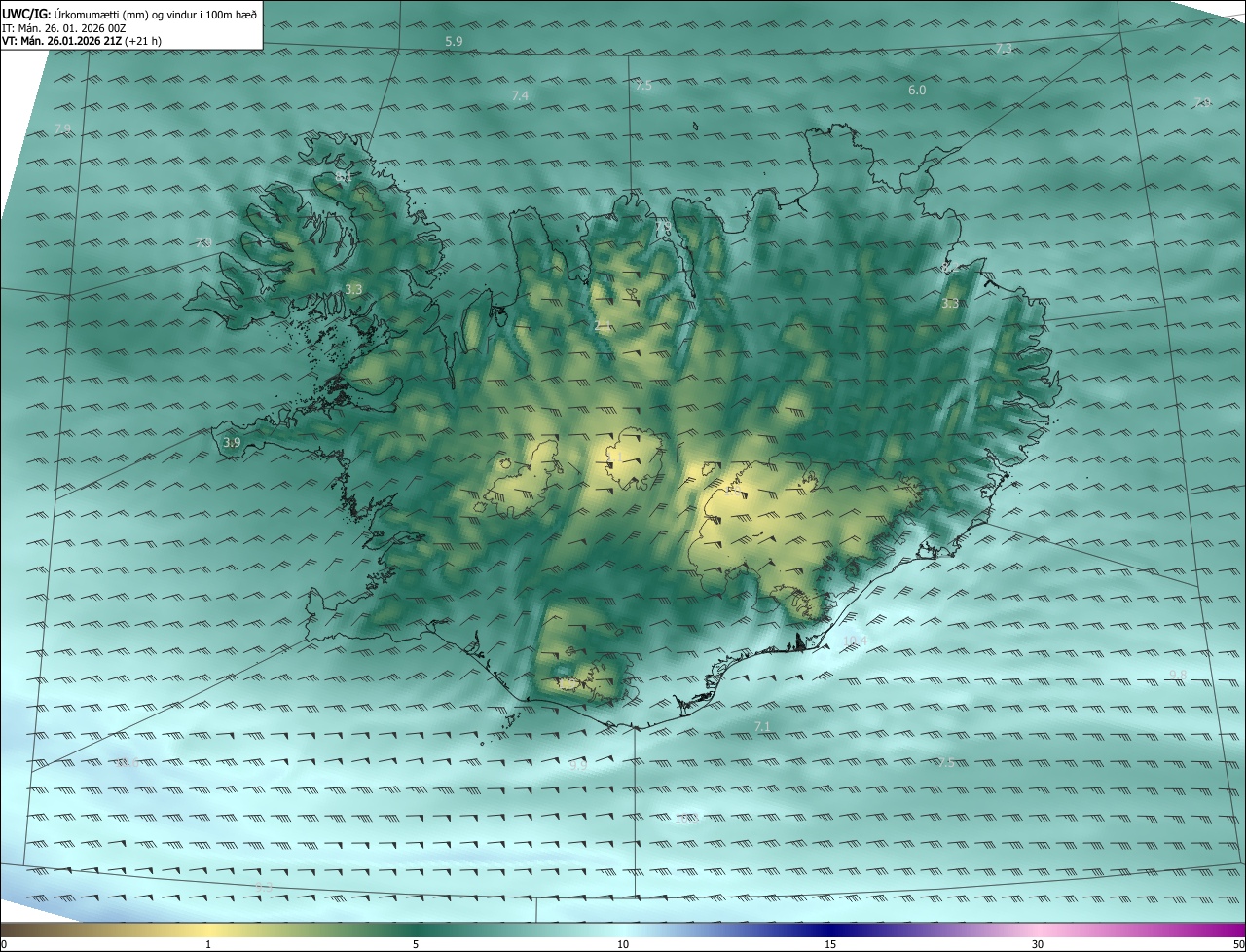This screenshot has width=1246, height=952.
Task: Click the 5.9 value north of Iceland
Action: click(x=454, y=41)
